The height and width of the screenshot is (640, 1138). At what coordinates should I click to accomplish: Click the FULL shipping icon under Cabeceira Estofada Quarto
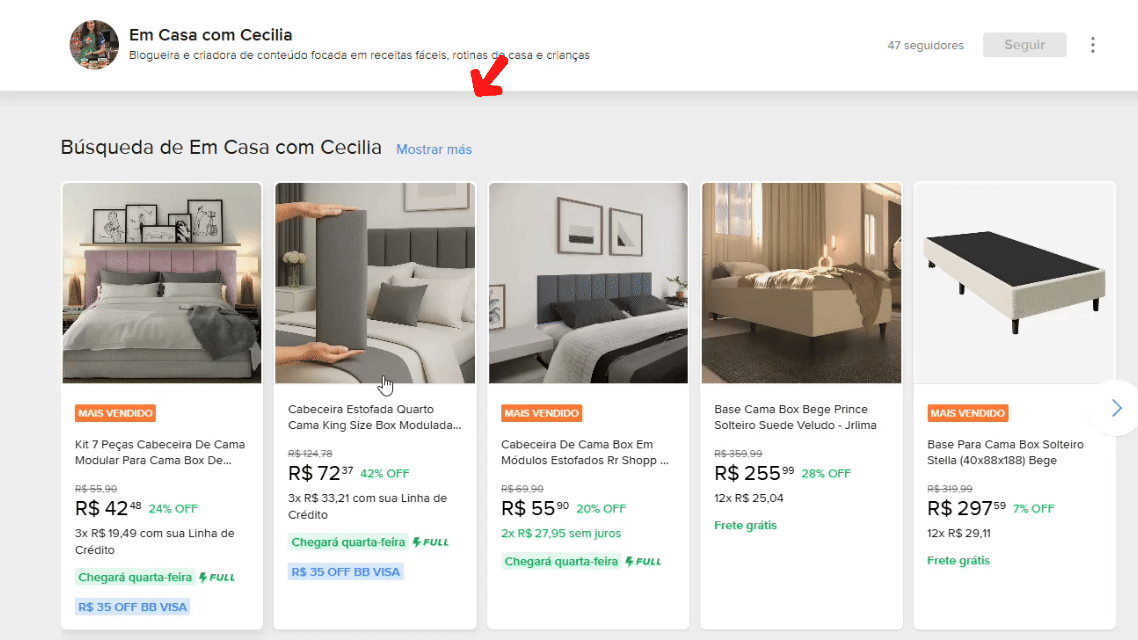pyautogui.click(x=430, y=541)
